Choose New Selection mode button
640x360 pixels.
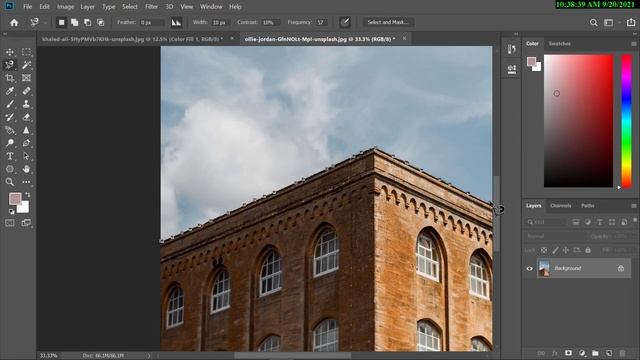point(62,22)
